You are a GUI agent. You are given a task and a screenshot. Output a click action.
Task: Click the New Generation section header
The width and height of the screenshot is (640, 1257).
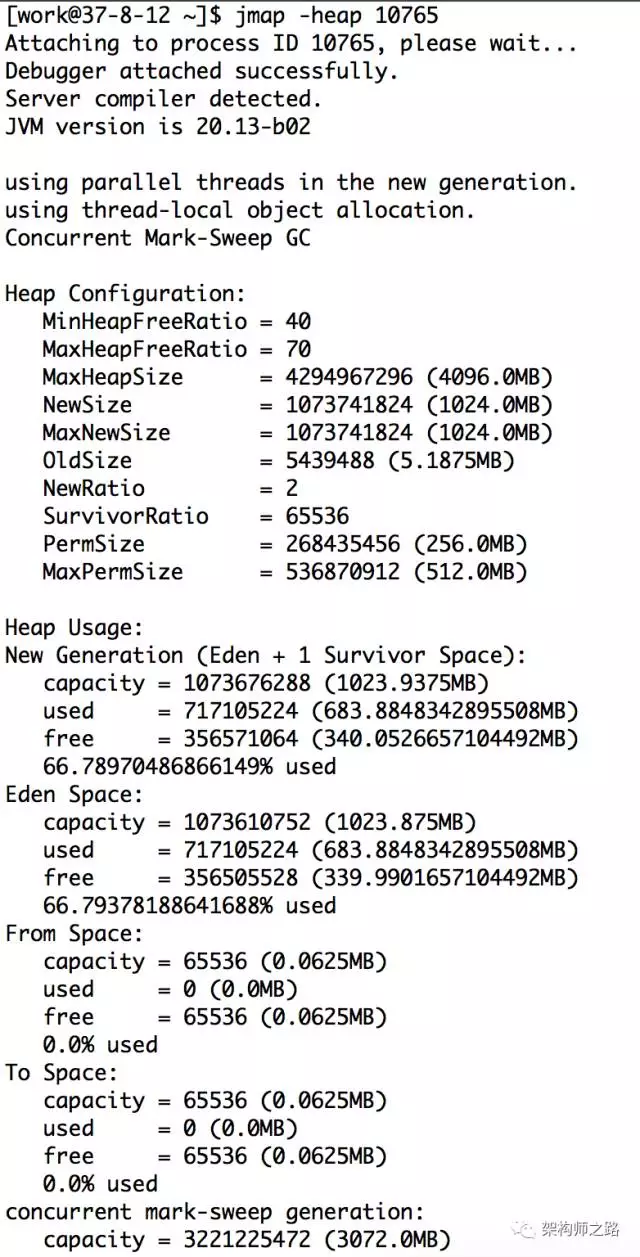tap(266, 656)
